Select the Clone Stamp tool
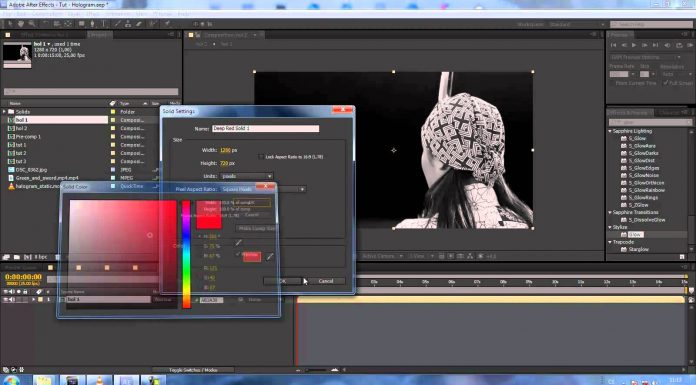The width and height of the screenshot is (696, 385). pos(128,24)
